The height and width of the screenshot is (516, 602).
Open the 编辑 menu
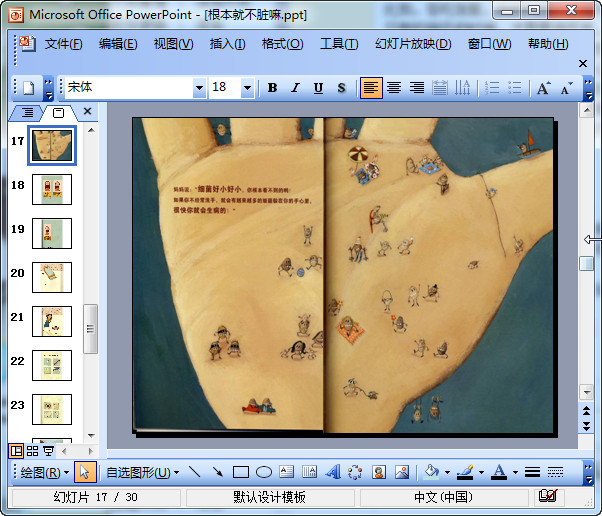pos(118,44)
